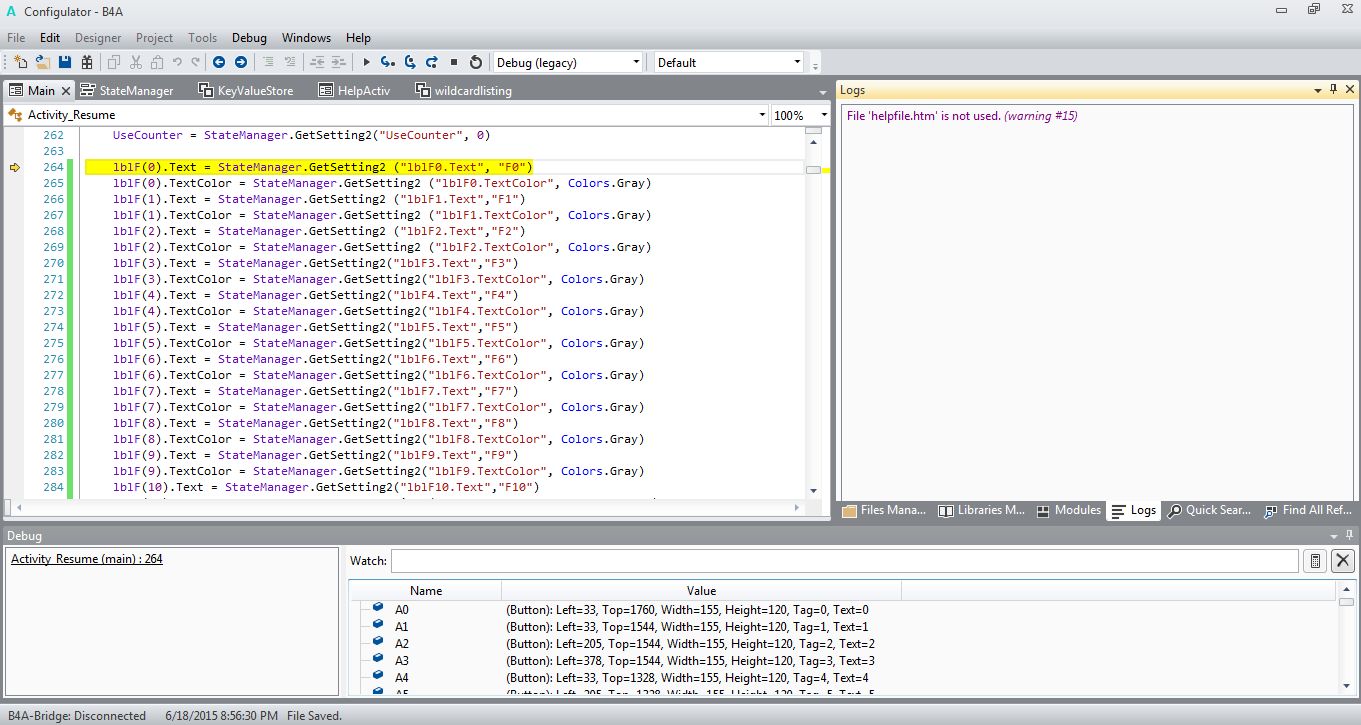1361x725 pixels.
Task: Click the Restart debug circular arrow icon
Action: [x=476, y=62]
